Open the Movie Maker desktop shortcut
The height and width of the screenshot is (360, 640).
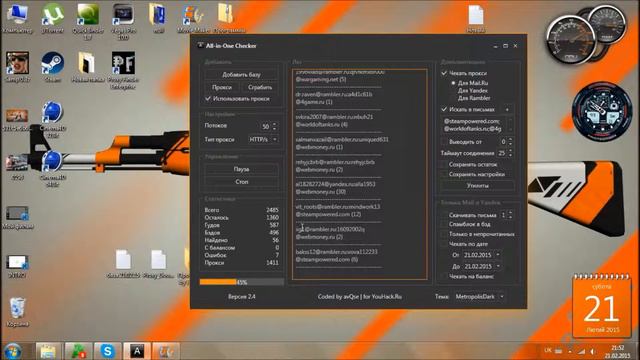(x=193, y=18)
